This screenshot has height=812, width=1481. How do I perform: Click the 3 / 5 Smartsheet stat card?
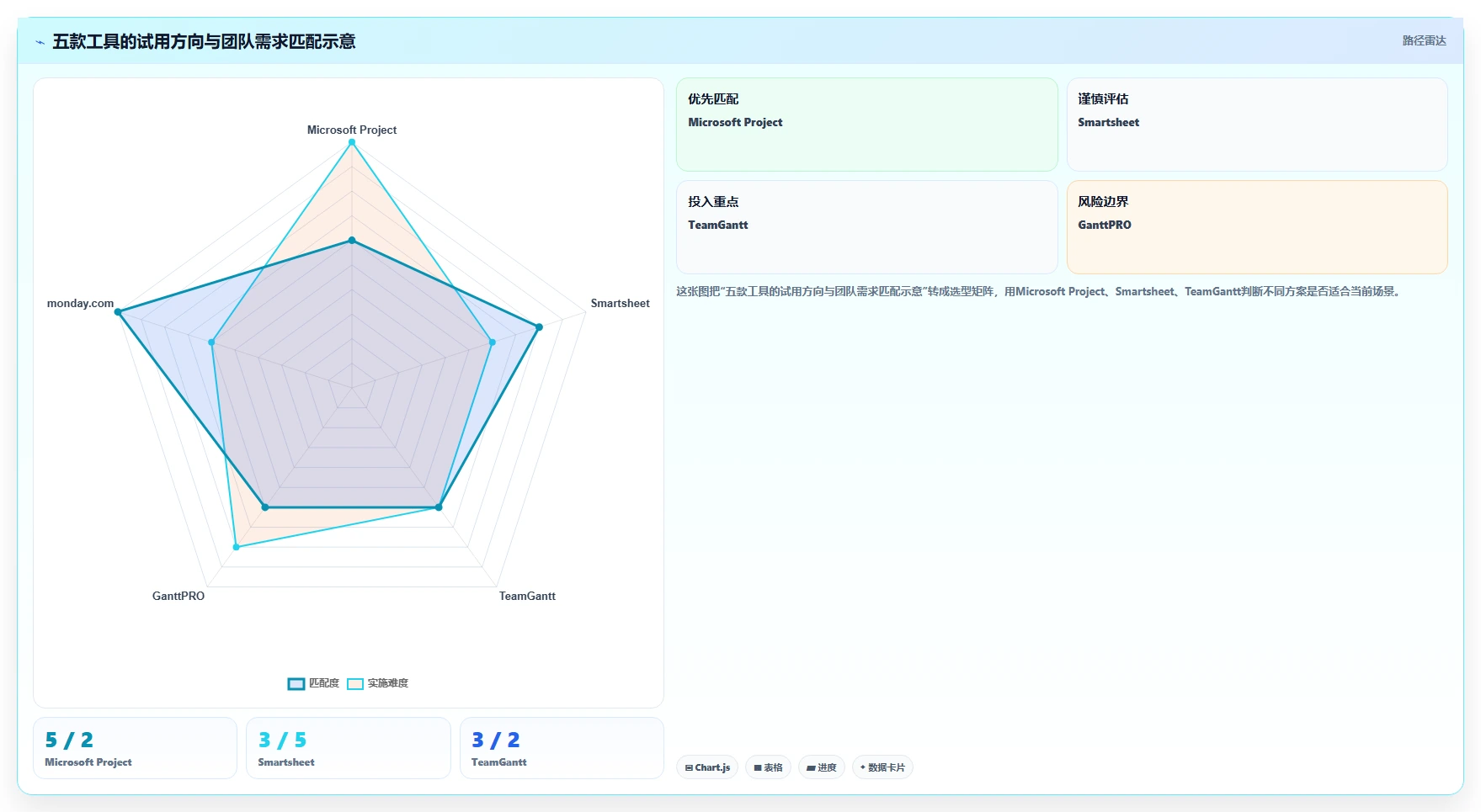(349, 748)
